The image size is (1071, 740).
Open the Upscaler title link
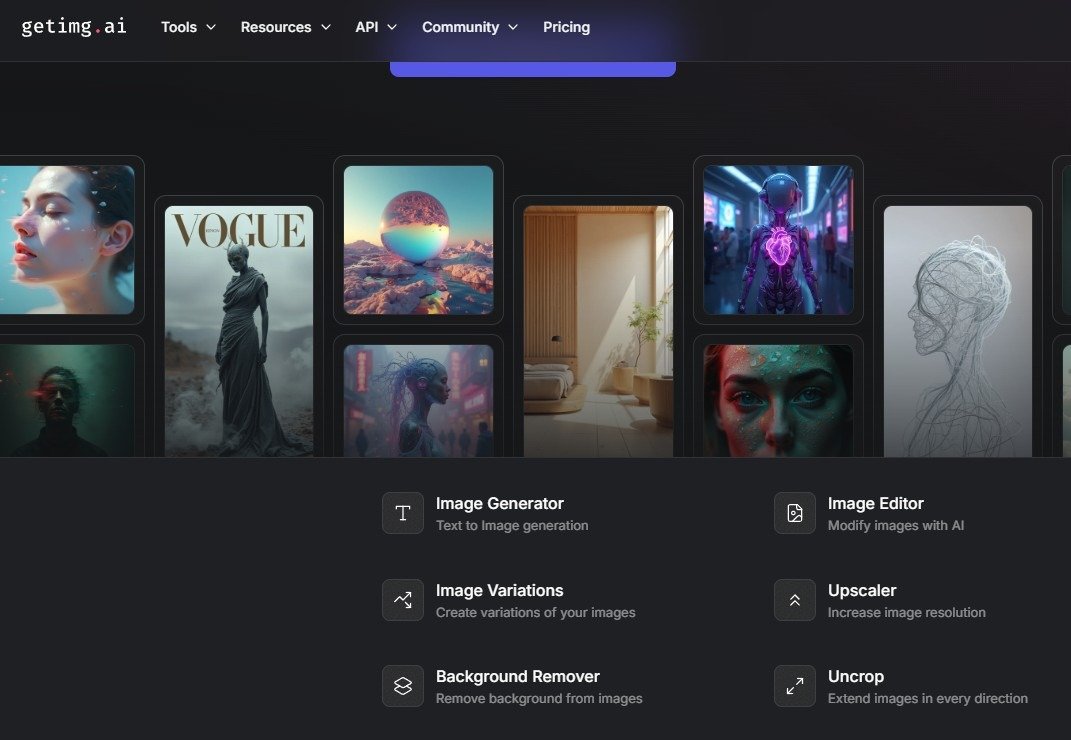862,590
